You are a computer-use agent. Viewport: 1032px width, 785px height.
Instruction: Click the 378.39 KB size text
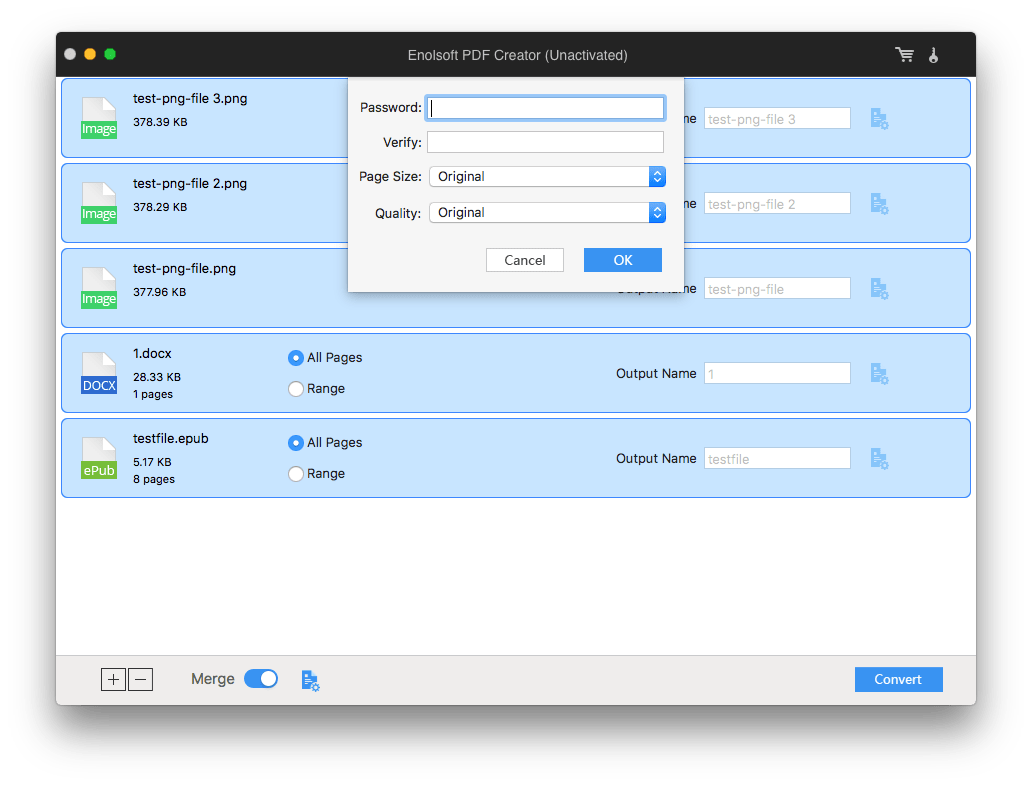click(160, 122)
